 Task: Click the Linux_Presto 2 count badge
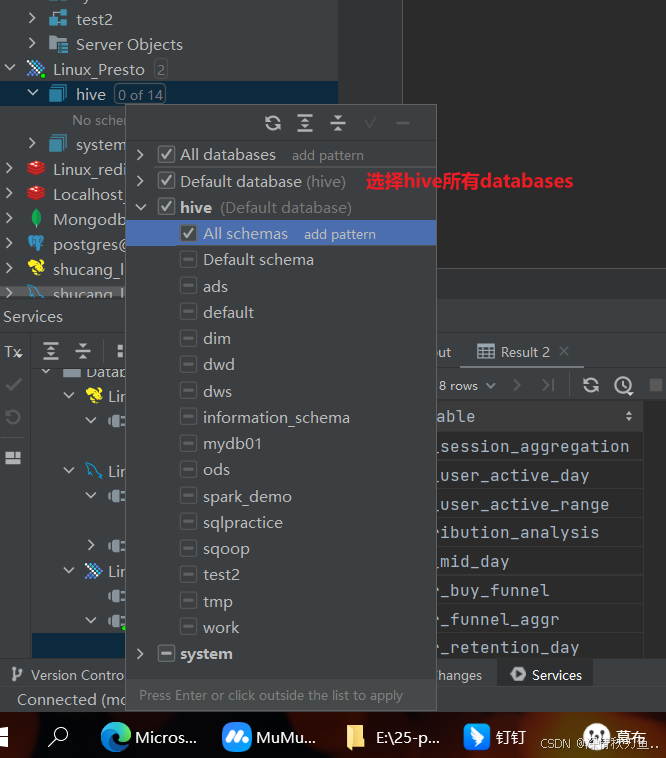click(161, 70)
